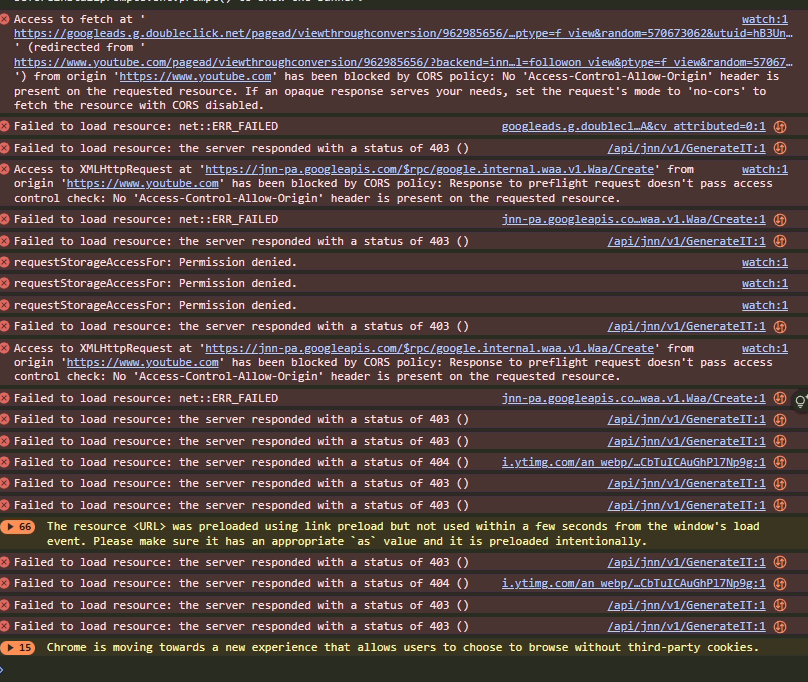Image resolution: width=808 pixels, height=682 pixels.
Task: Focus the console input prompt line
Action: click(x=404, y=669)
